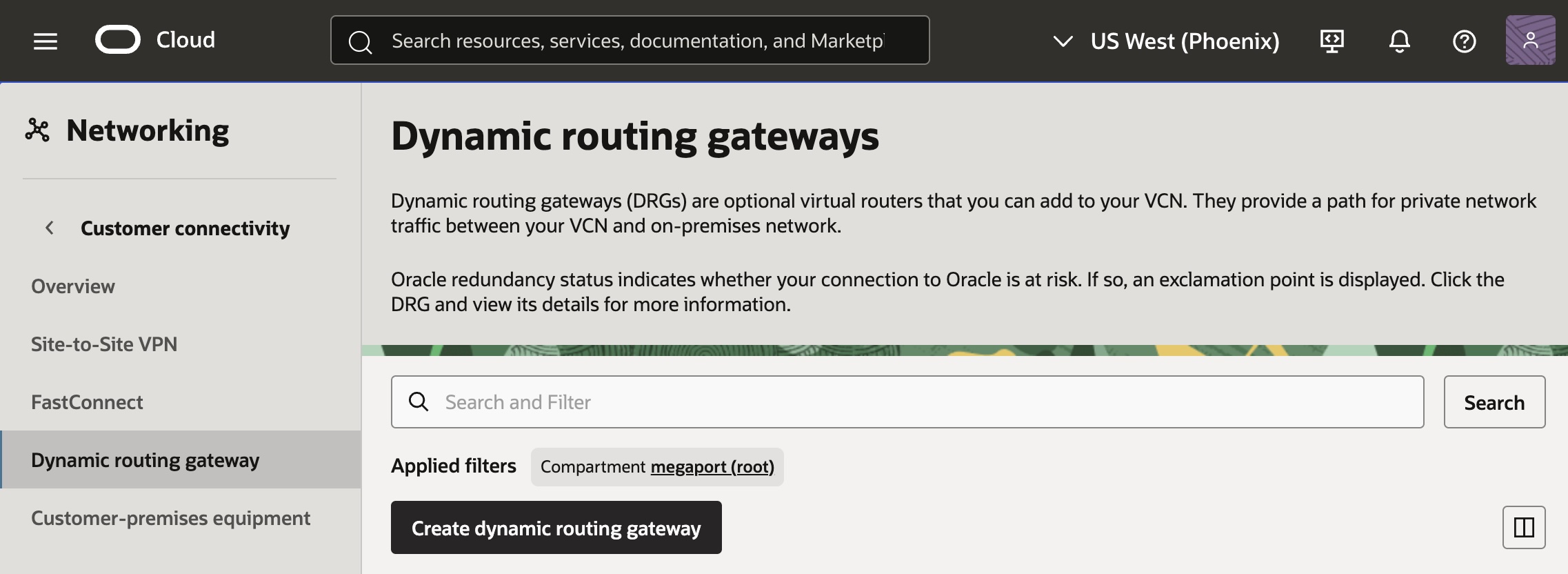Click the Applied filters label
This screenshot has height=574, width=1568.
[x=453, y=466]
